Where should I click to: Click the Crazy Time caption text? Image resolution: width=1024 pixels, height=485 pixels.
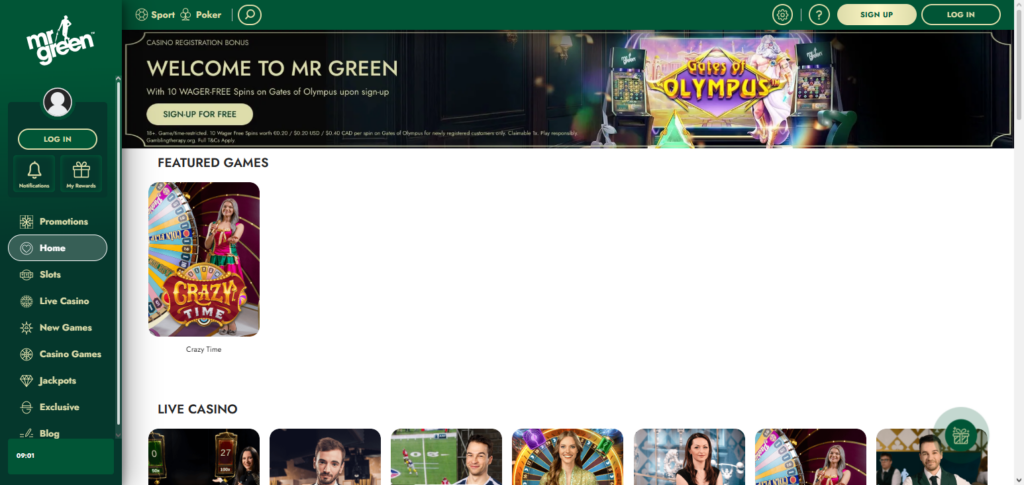pos(204,349)
